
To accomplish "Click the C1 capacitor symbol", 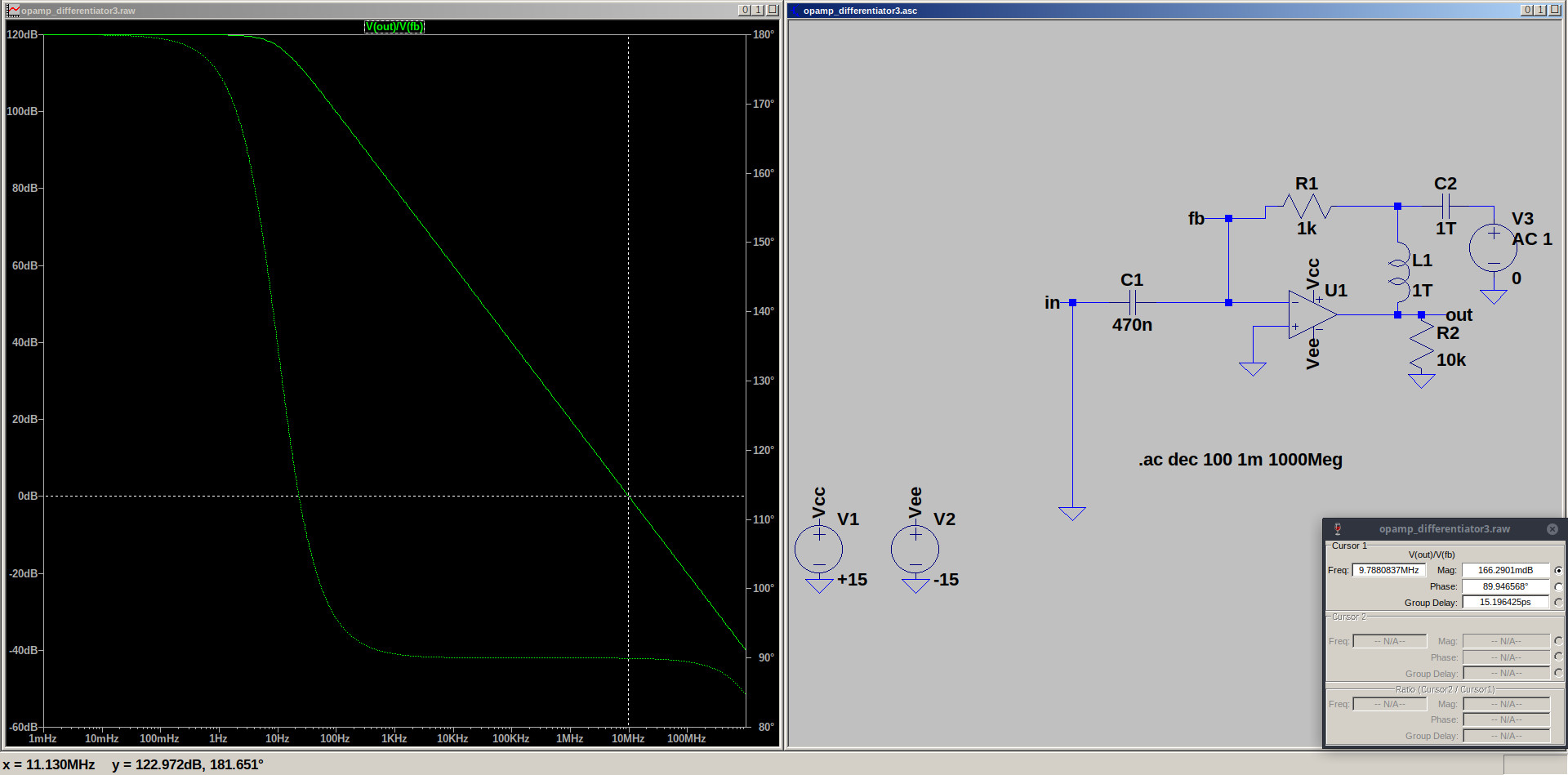I will 1132,303.
